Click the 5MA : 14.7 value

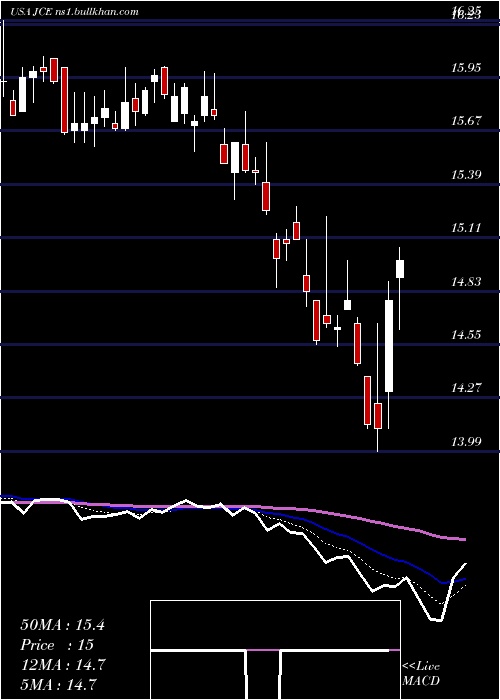58,684
